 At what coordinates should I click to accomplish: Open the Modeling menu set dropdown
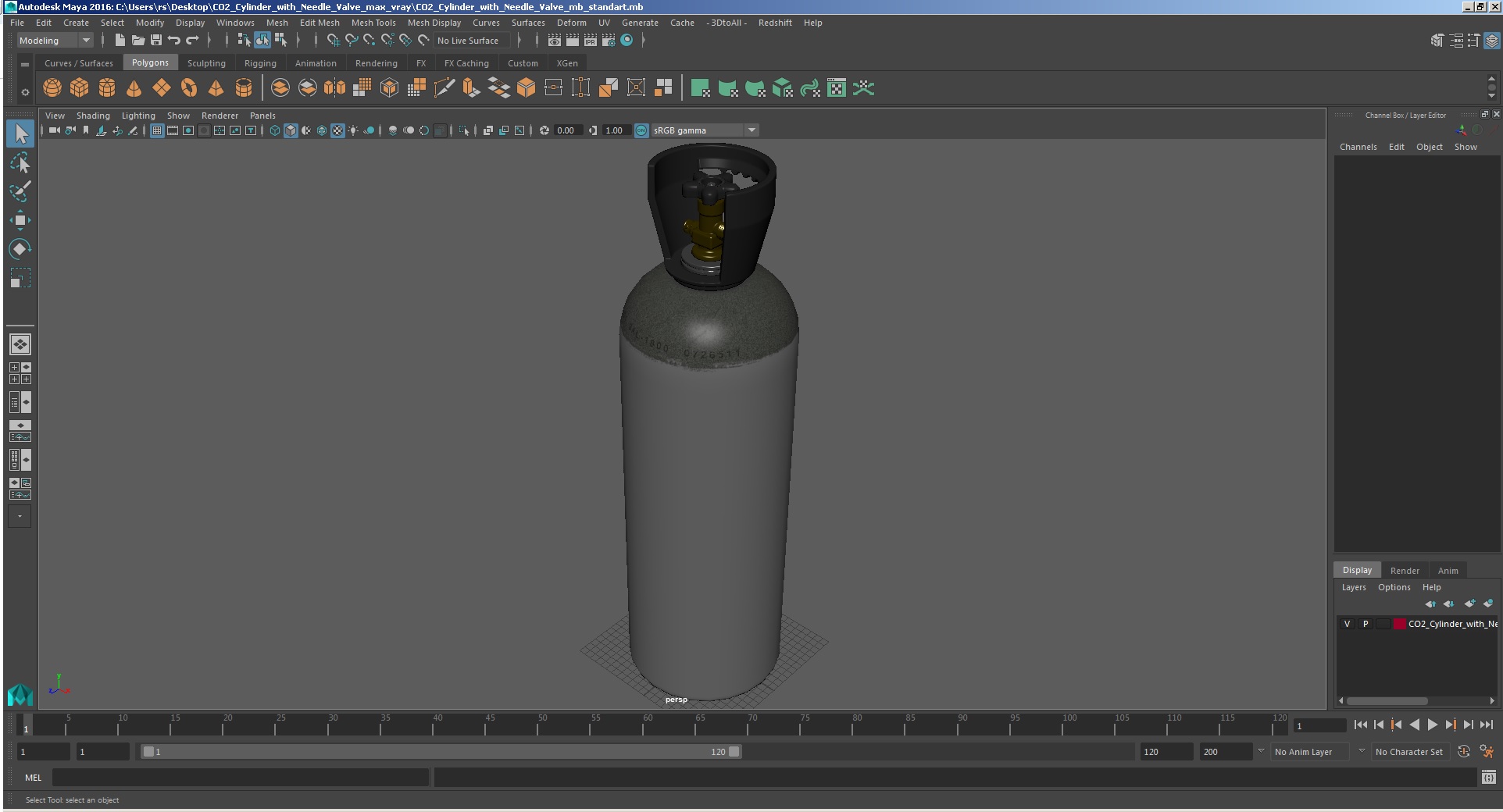pyautogui.click(x=55, y=41)
